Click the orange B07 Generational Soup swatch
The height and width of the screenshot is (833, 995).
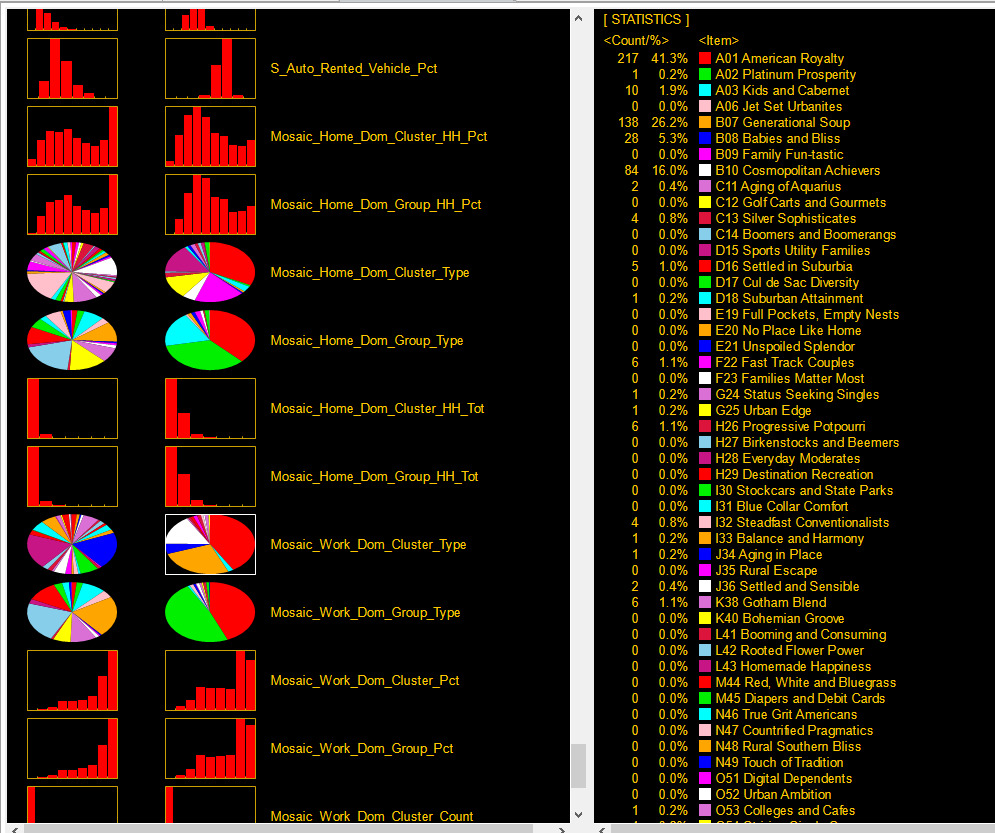(x=704, y=122)
